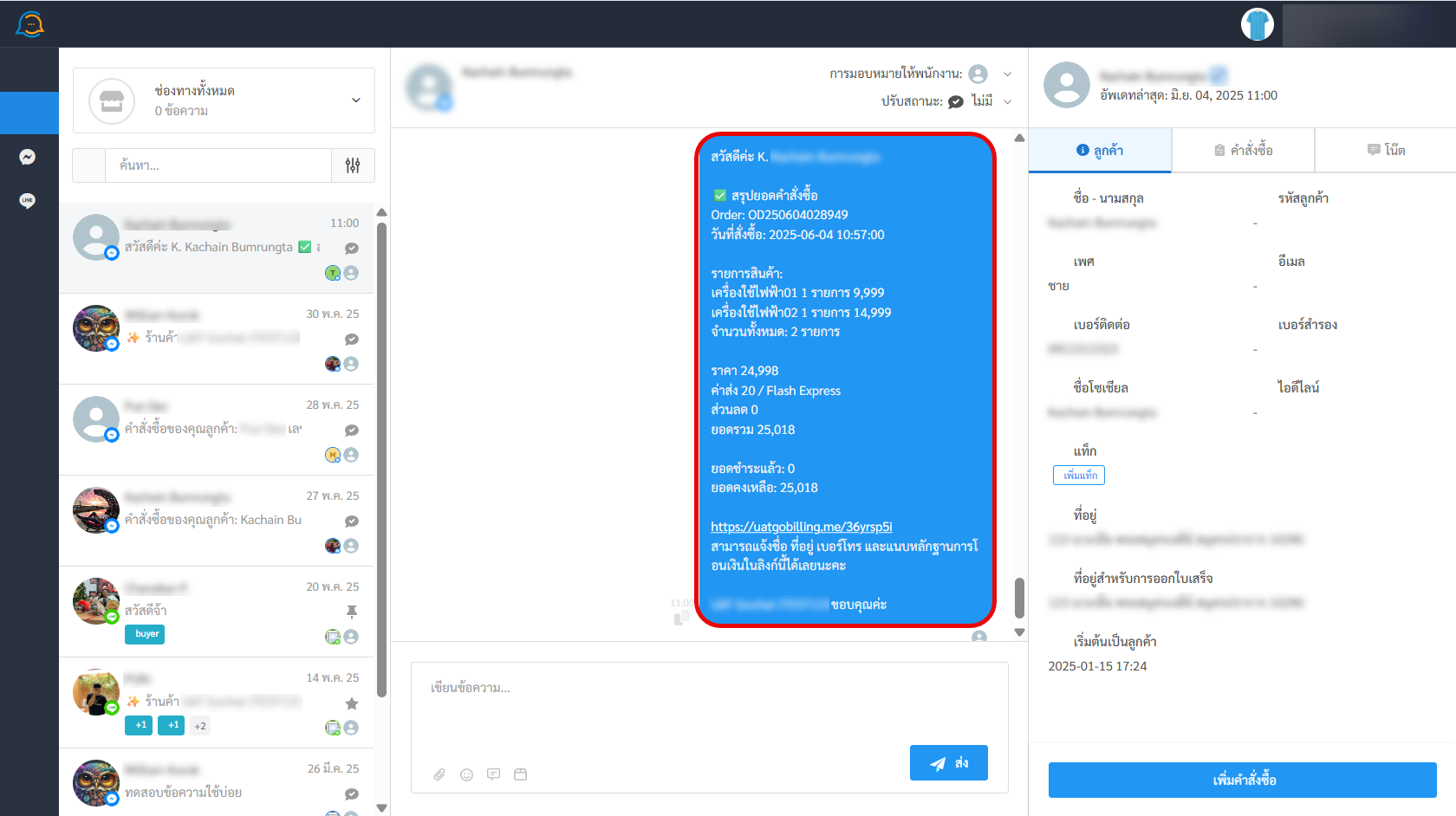Open conversation filter settings icon
The height and width of the screenshot is (816, 1456).
coord(353,165)
